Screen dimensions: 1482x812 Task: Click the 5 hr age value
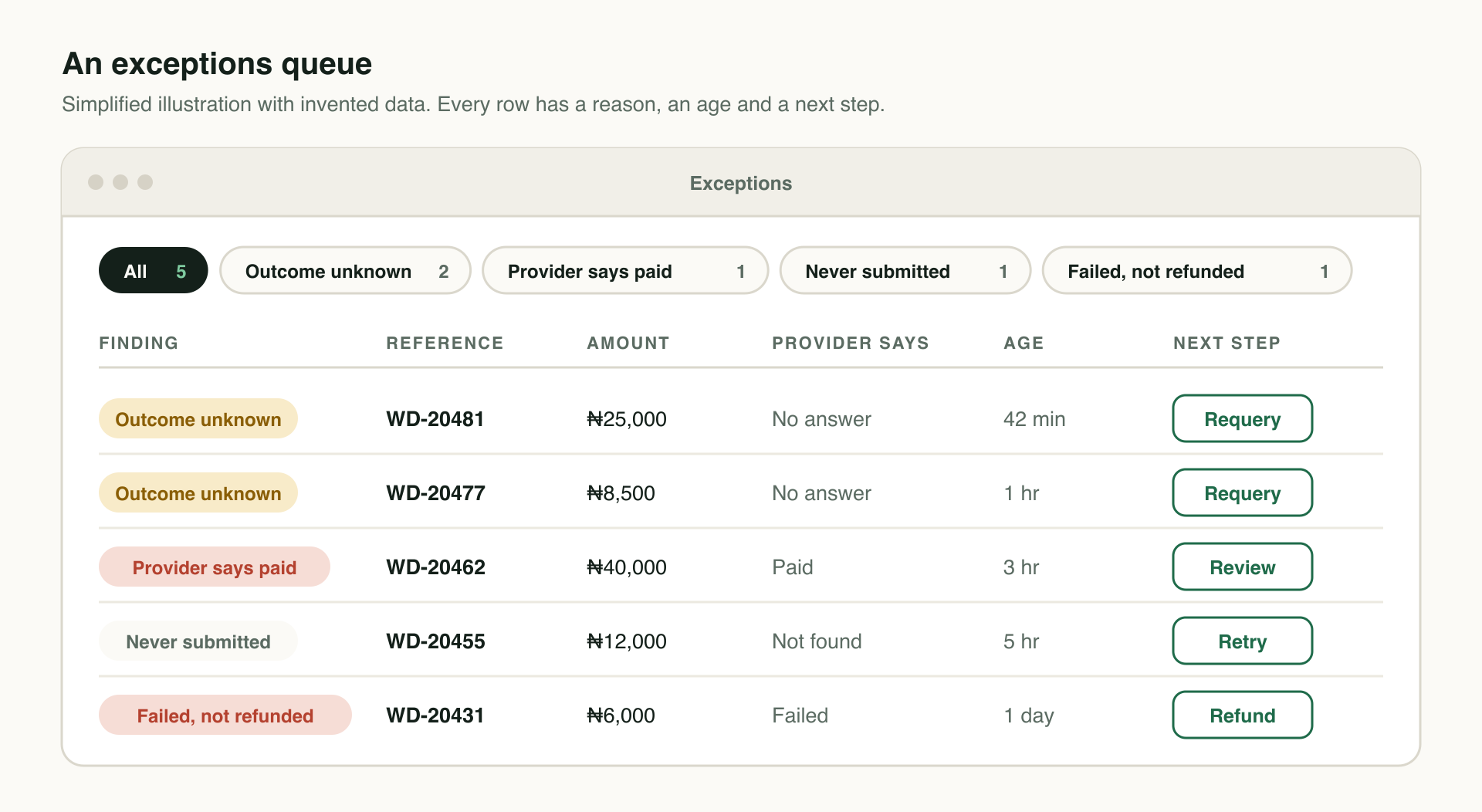1021,641
